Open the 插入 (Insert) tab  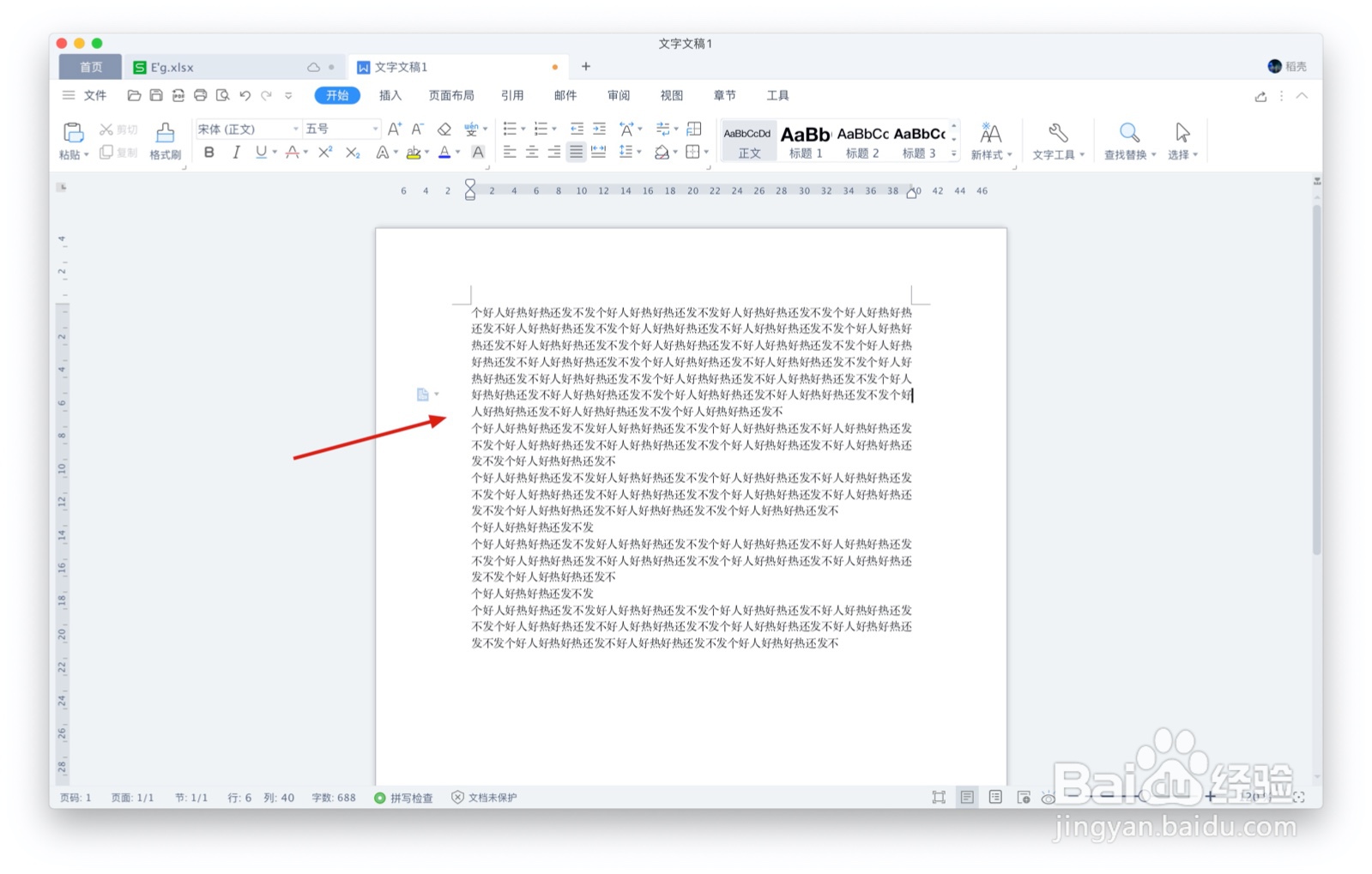point(390,95)
